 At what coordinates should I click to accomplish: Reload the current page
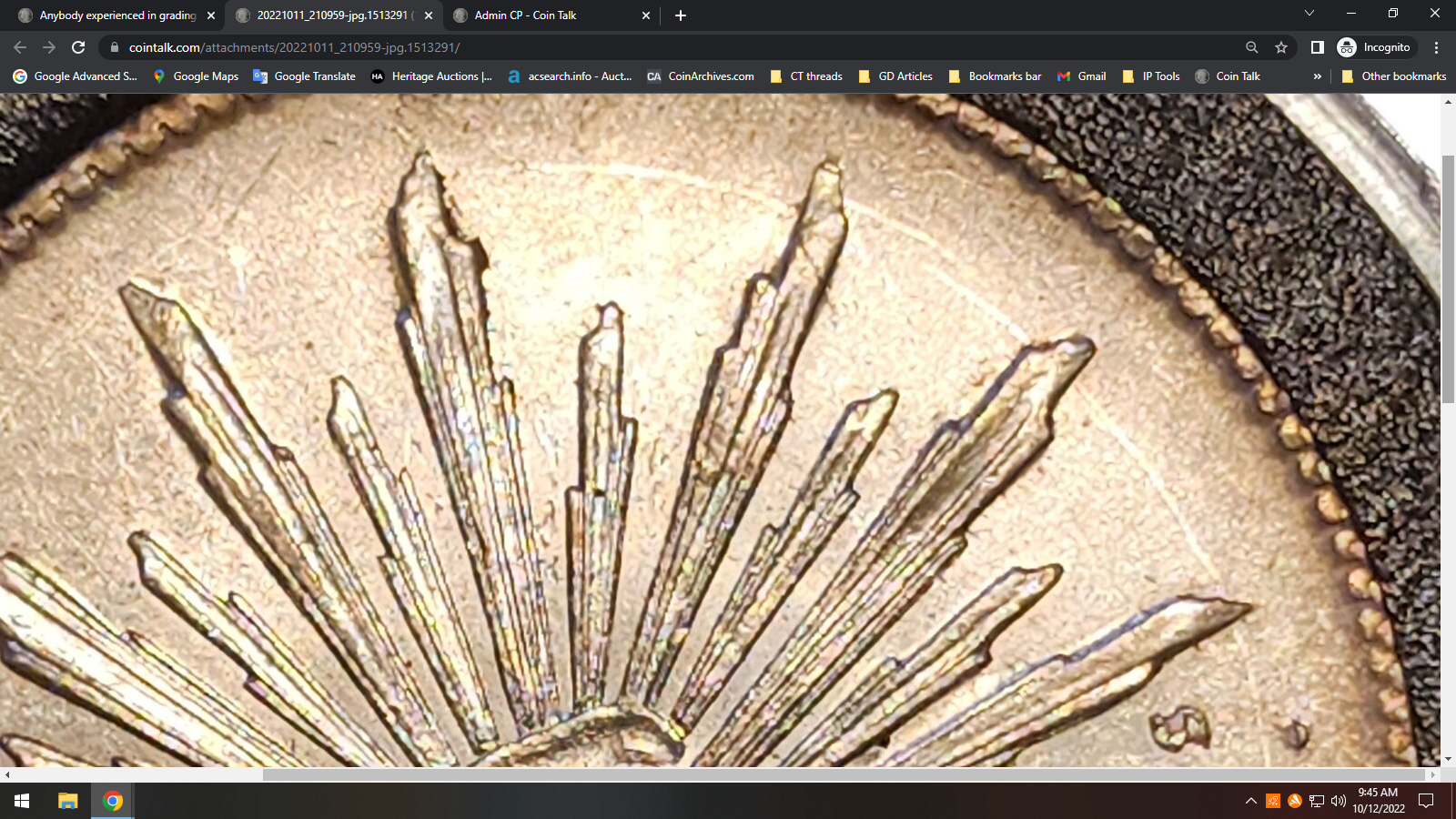tap(78, 47)
